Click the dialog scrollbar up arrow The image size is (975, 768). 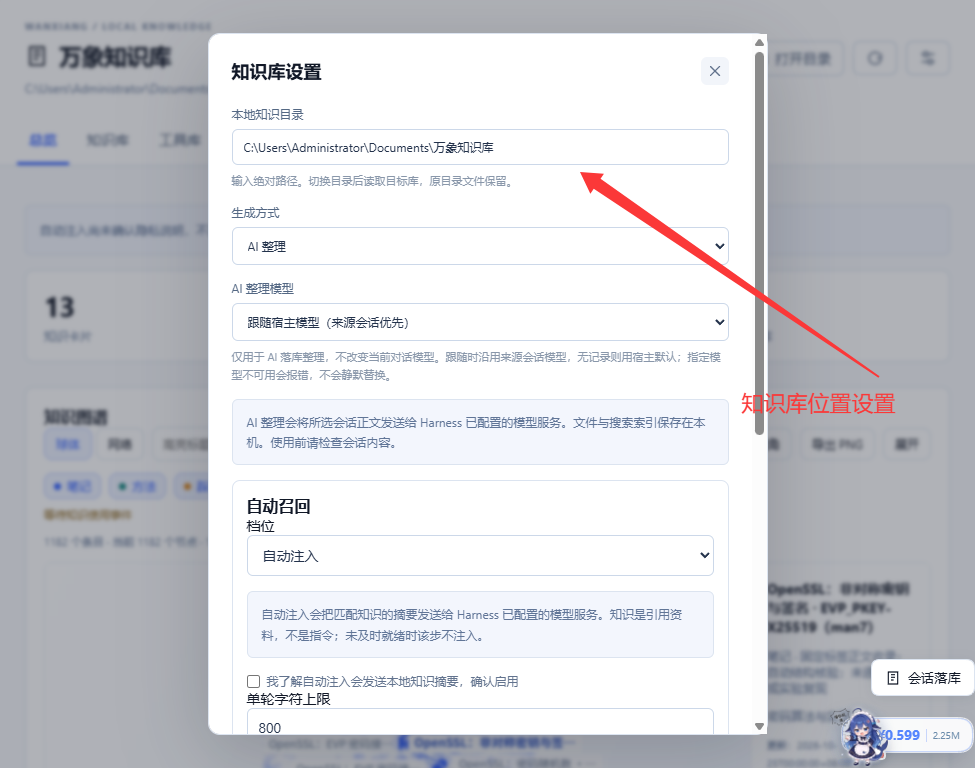759,42
